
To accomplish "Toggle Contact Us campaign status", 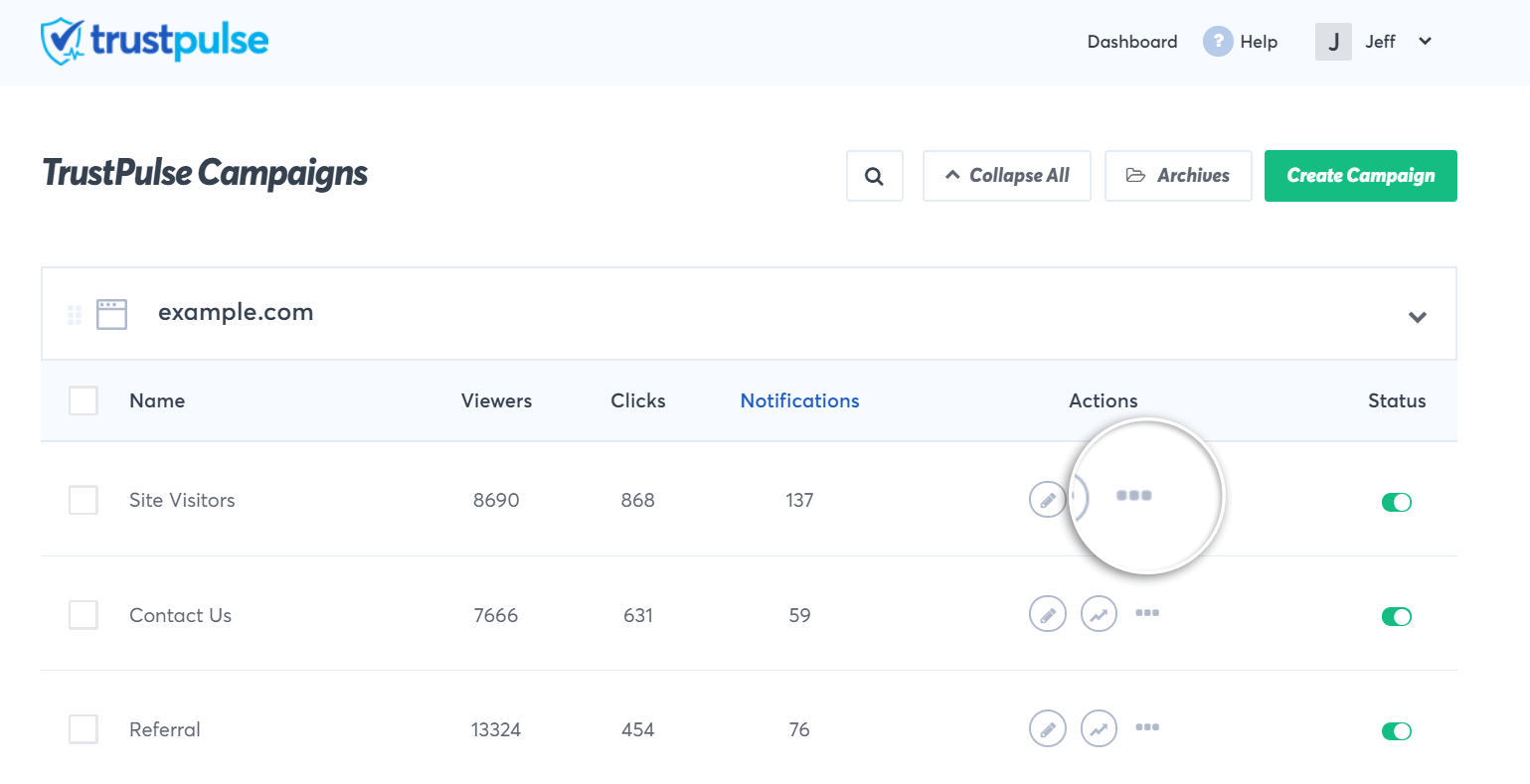I will click(x=1397, y=617).
